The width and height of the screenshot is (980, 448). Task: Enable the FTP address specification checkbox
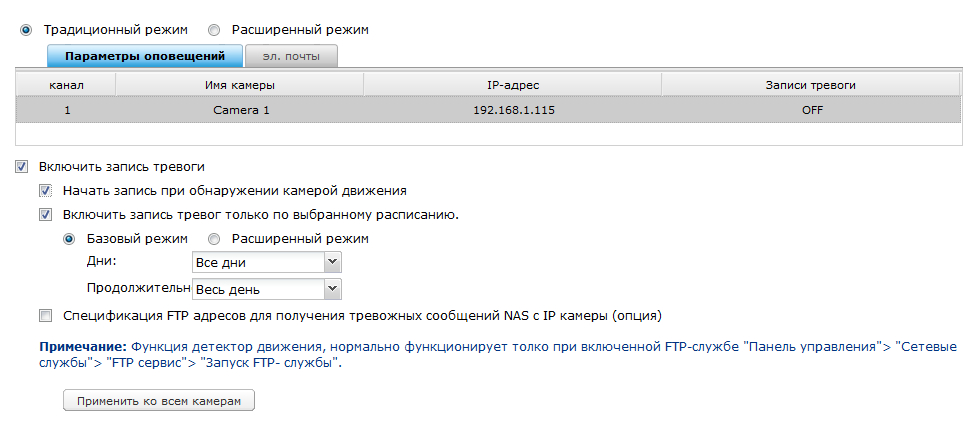coord(45,316)
